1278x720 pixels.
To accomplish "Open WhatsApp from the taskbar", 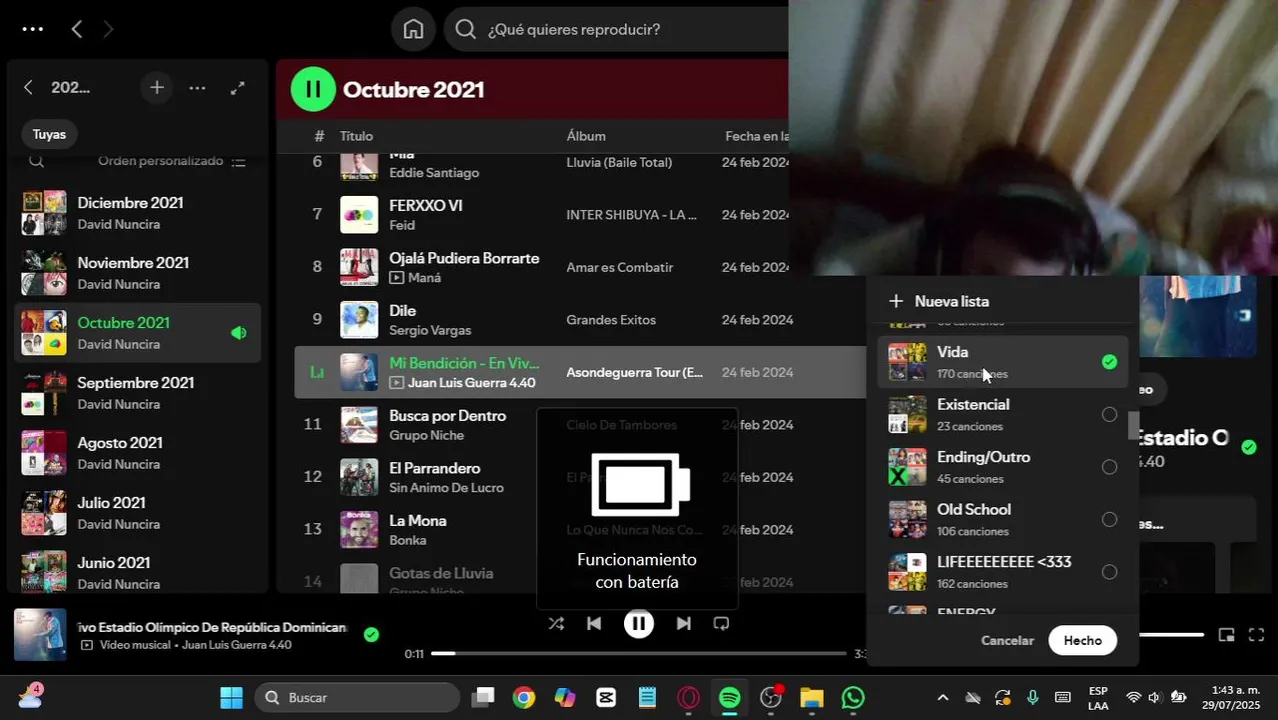I will (x=853, y=697).
